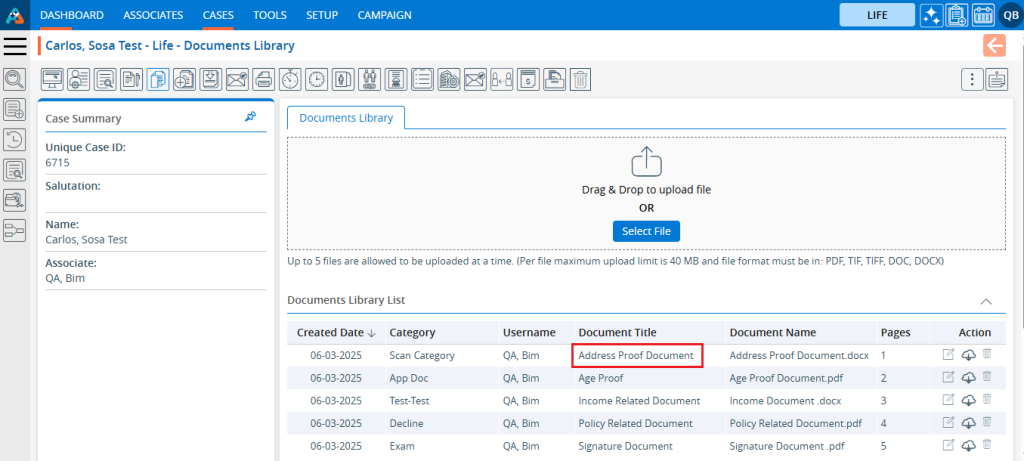Select the Documents Library tab
The height and width of the screenshot is (461, 1024).
(346, 118)
